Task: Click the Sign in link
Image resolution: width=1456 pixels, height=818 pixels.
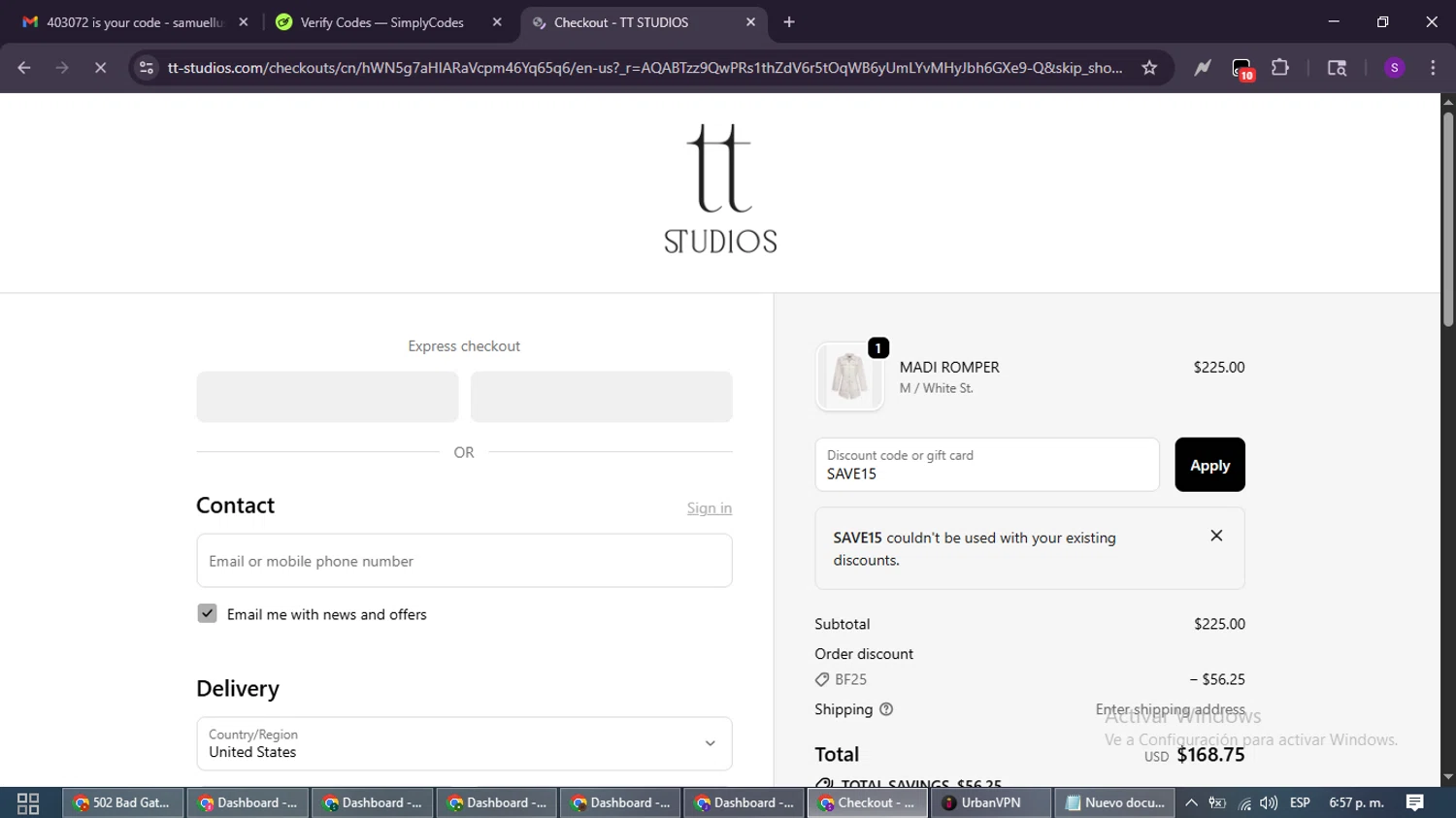Action: [710, 507]
